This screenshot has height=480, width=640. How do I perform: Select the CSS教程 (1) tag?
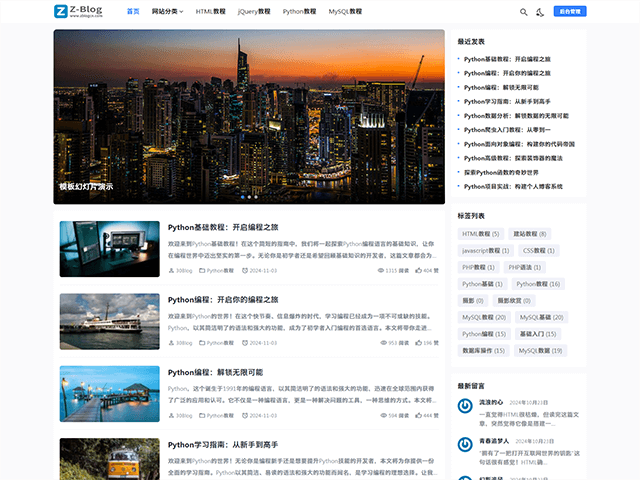coord(539,251)
